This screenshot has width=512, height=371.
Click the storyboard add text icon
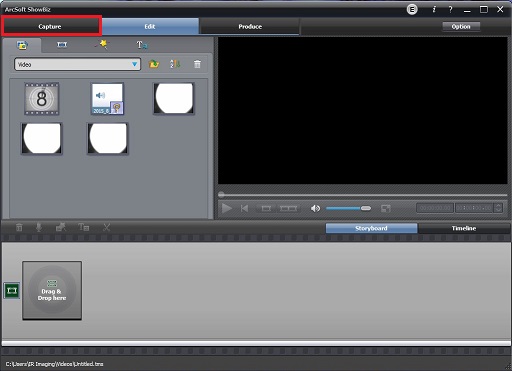pyautogui.click(x=83, y=227)
